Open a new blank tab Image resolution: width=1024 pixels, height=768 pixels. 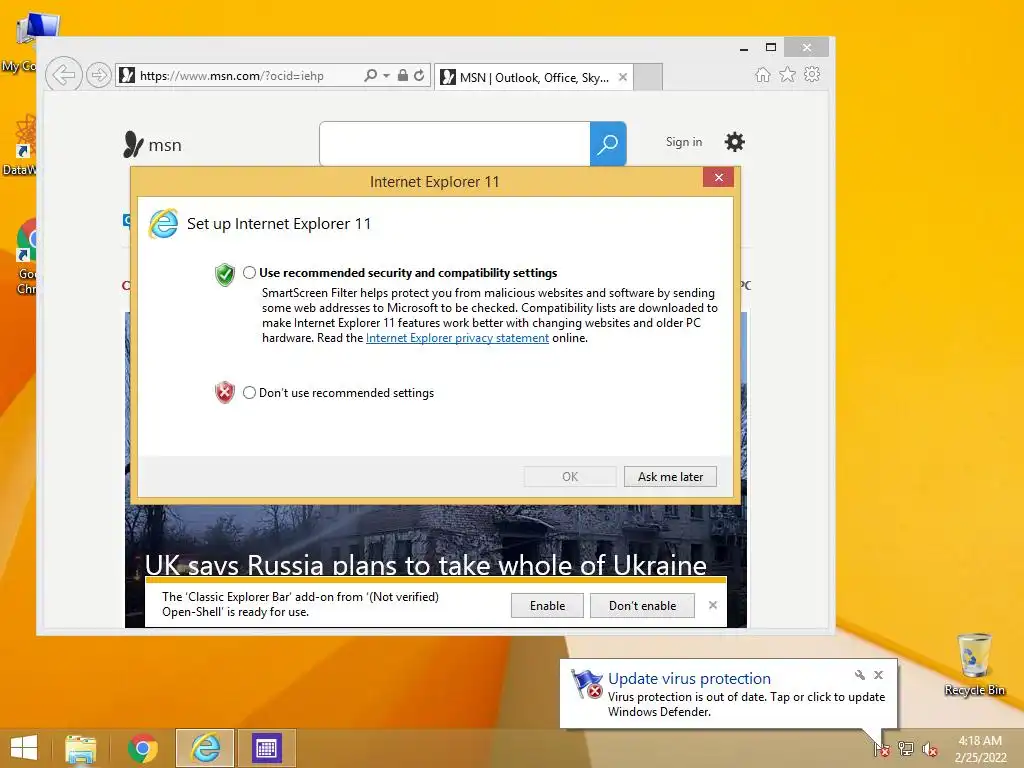coord(648,77)
